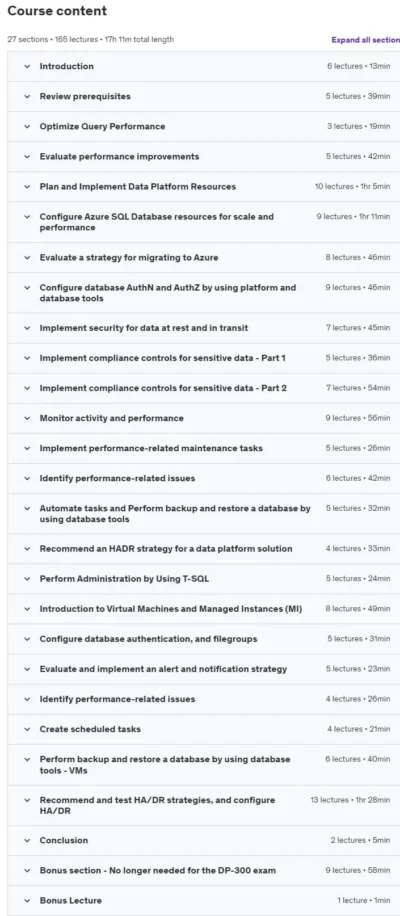Screen dimensions: 400x916
Task: Toggle Perform Administration by Using T-SQL chevron
Action: pyautogui.click(x=27, y=579)
